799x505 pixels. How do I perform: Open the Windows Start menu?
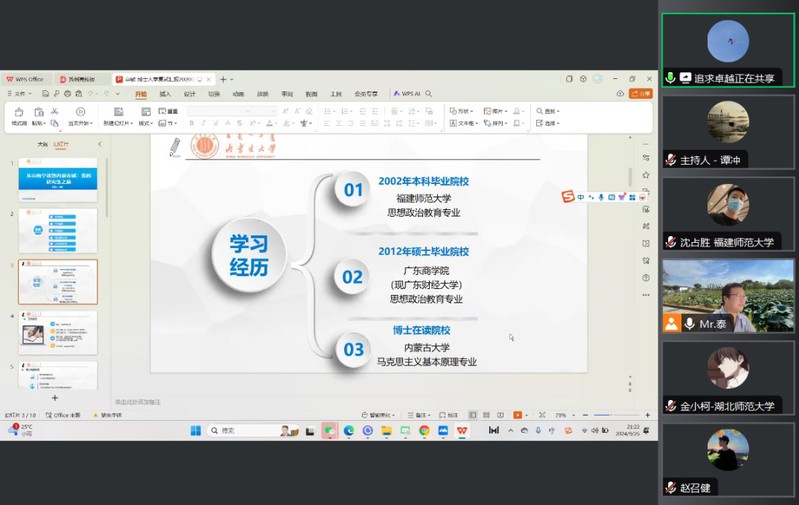click(196, 430)
